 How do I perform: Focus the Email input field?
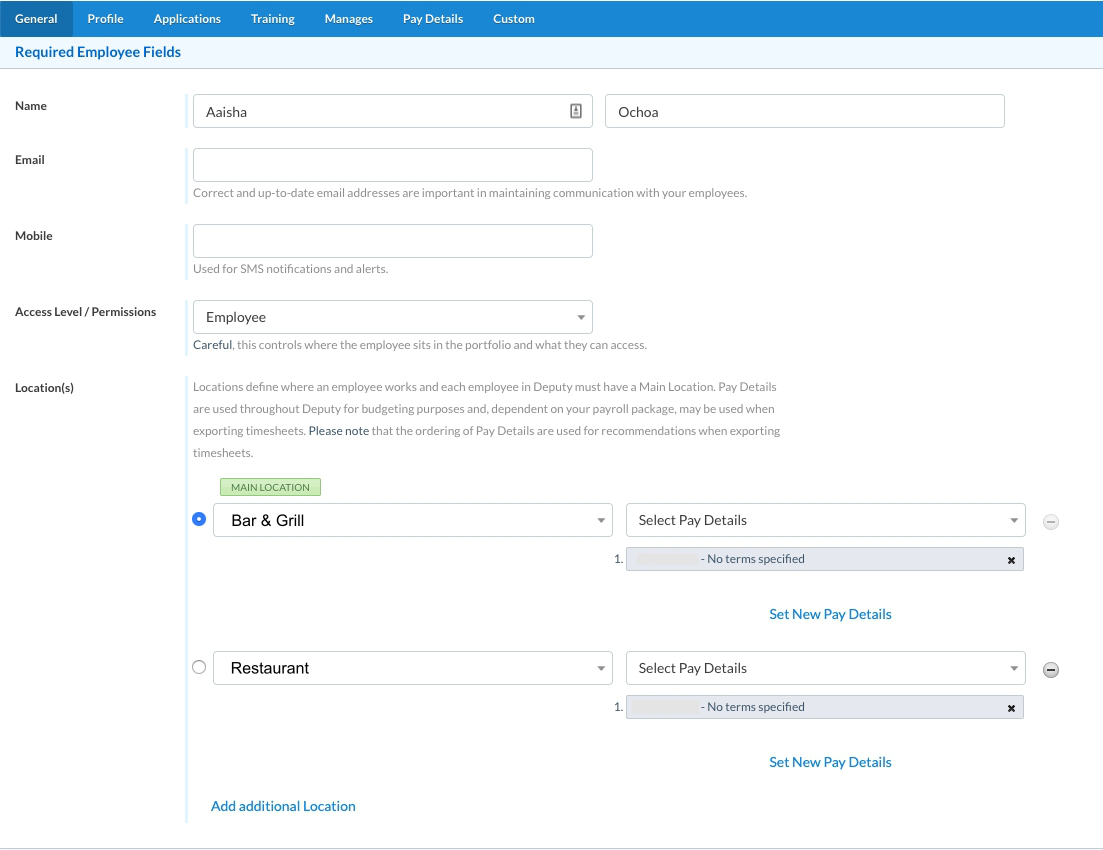point(392,165)
